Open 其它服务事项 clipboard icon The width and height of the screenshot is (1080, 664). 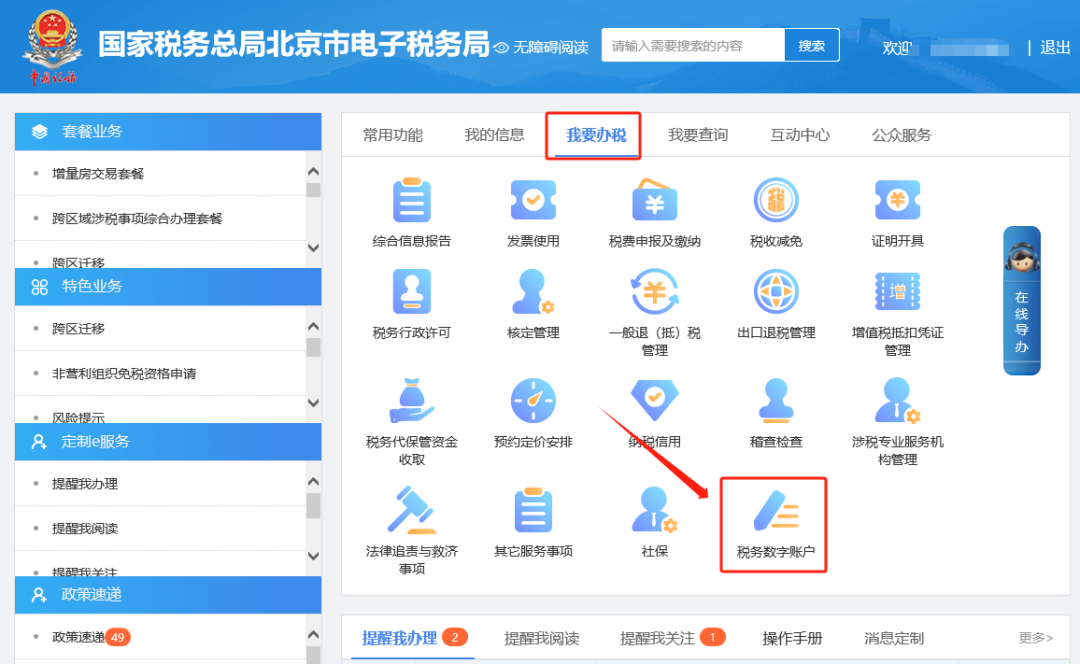click(533, 510)
